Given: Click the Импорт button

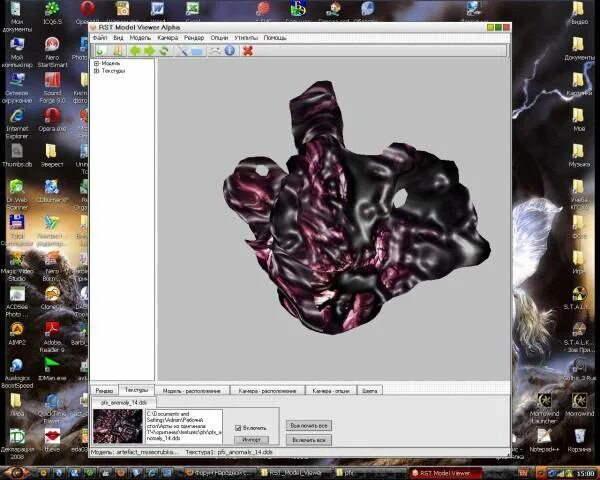Looking at the screenshot, I should pyautogui.click(x=251, y=439).
